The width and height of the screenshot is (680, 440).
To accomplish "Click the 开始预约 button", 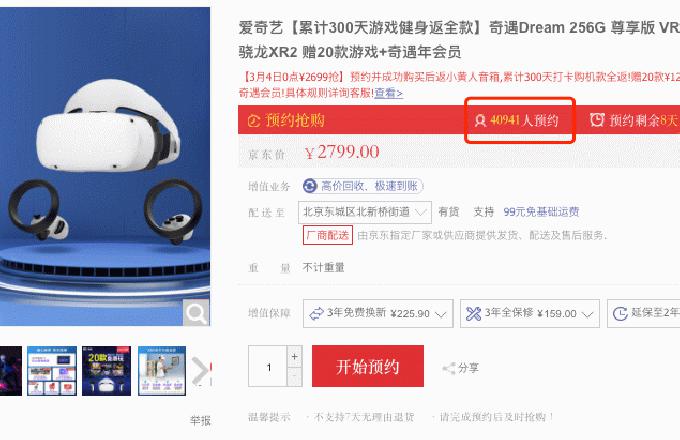I will 368,366.
